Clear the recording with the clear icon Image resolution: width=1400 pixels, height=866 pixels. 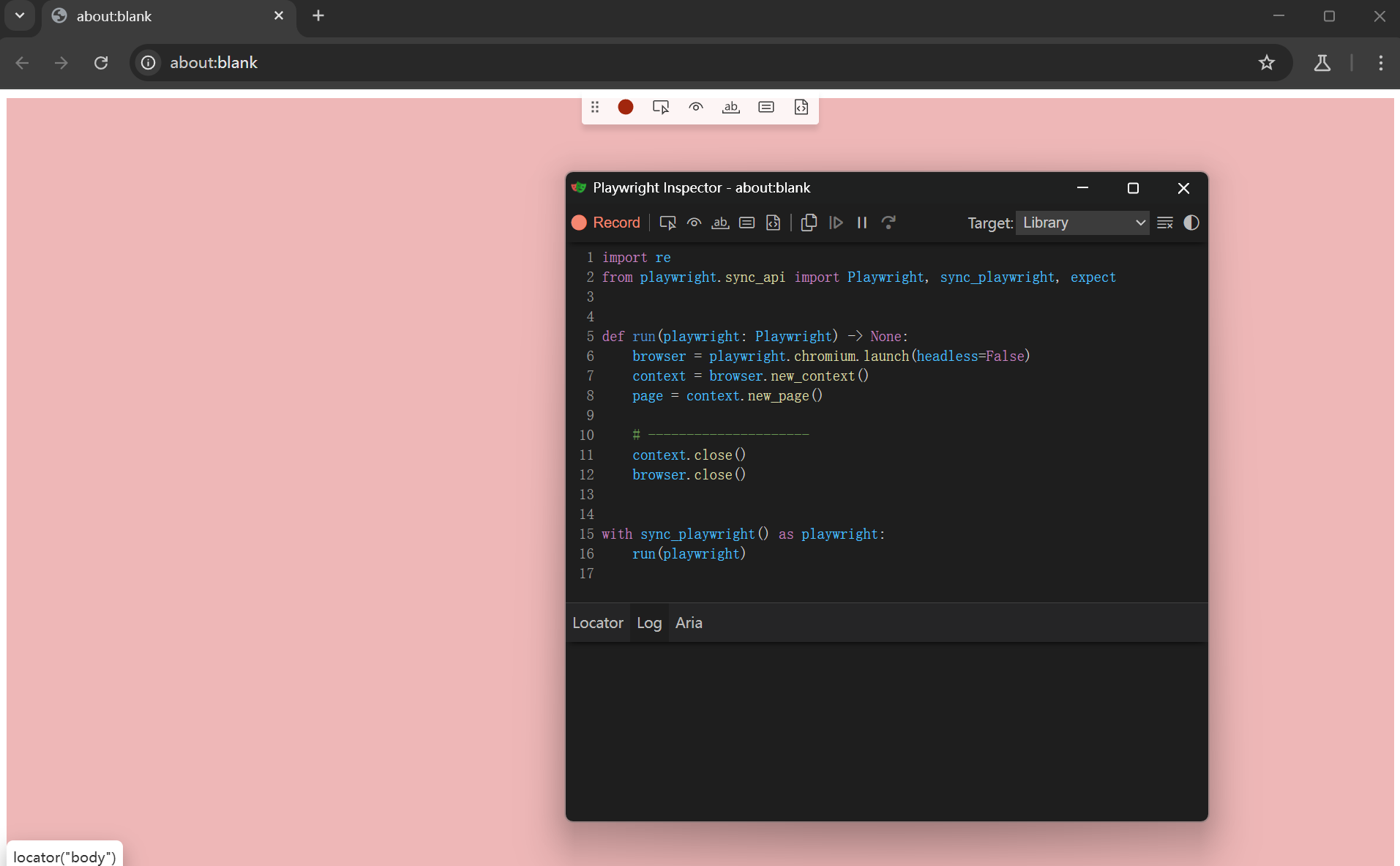point(1165,223)
